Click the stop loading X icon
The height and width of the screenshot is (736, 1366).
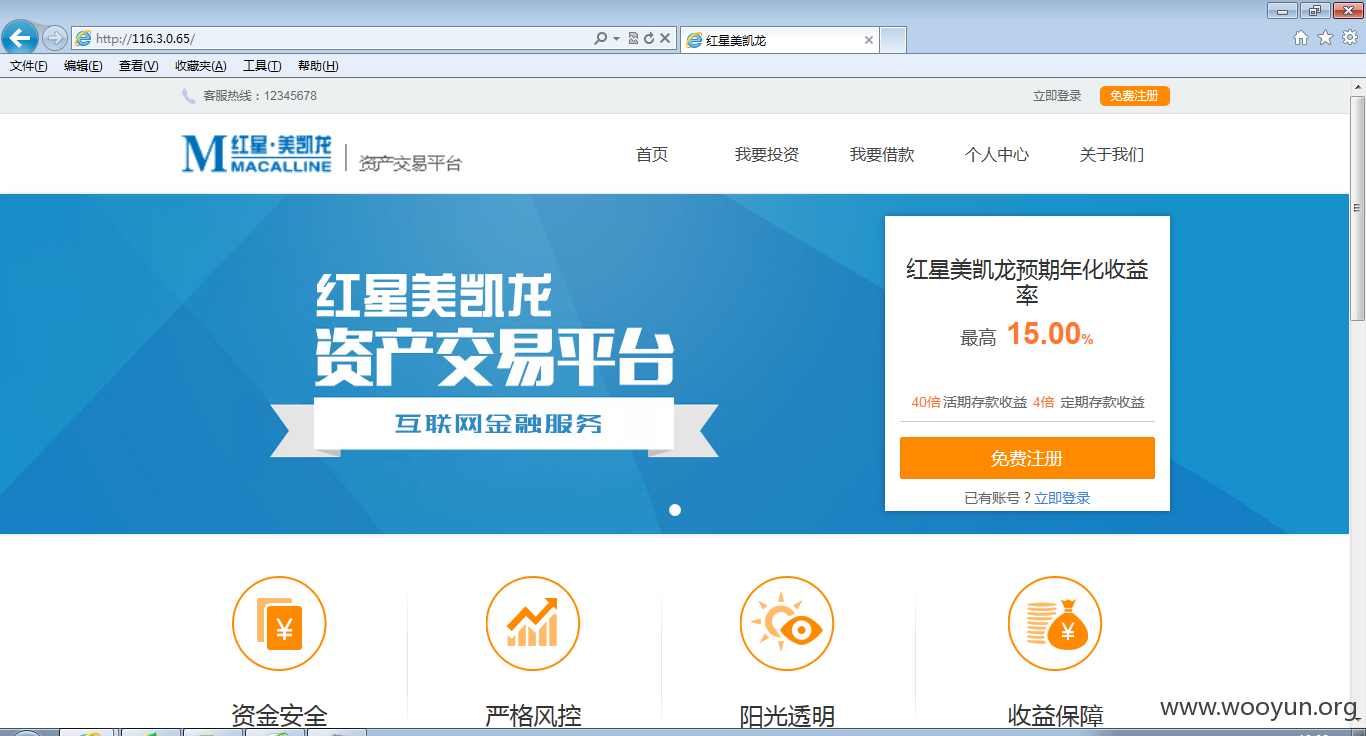665,39
